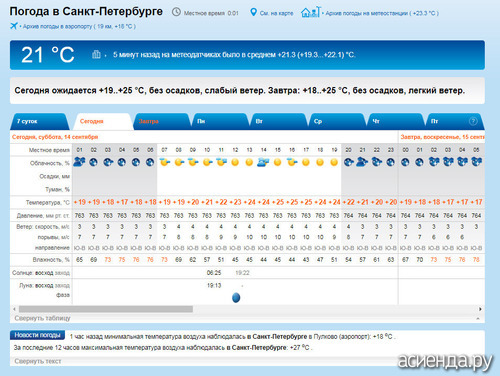Click the moon phase icon
This screenshot has height=376, width=500.
[x=236, y=297]
